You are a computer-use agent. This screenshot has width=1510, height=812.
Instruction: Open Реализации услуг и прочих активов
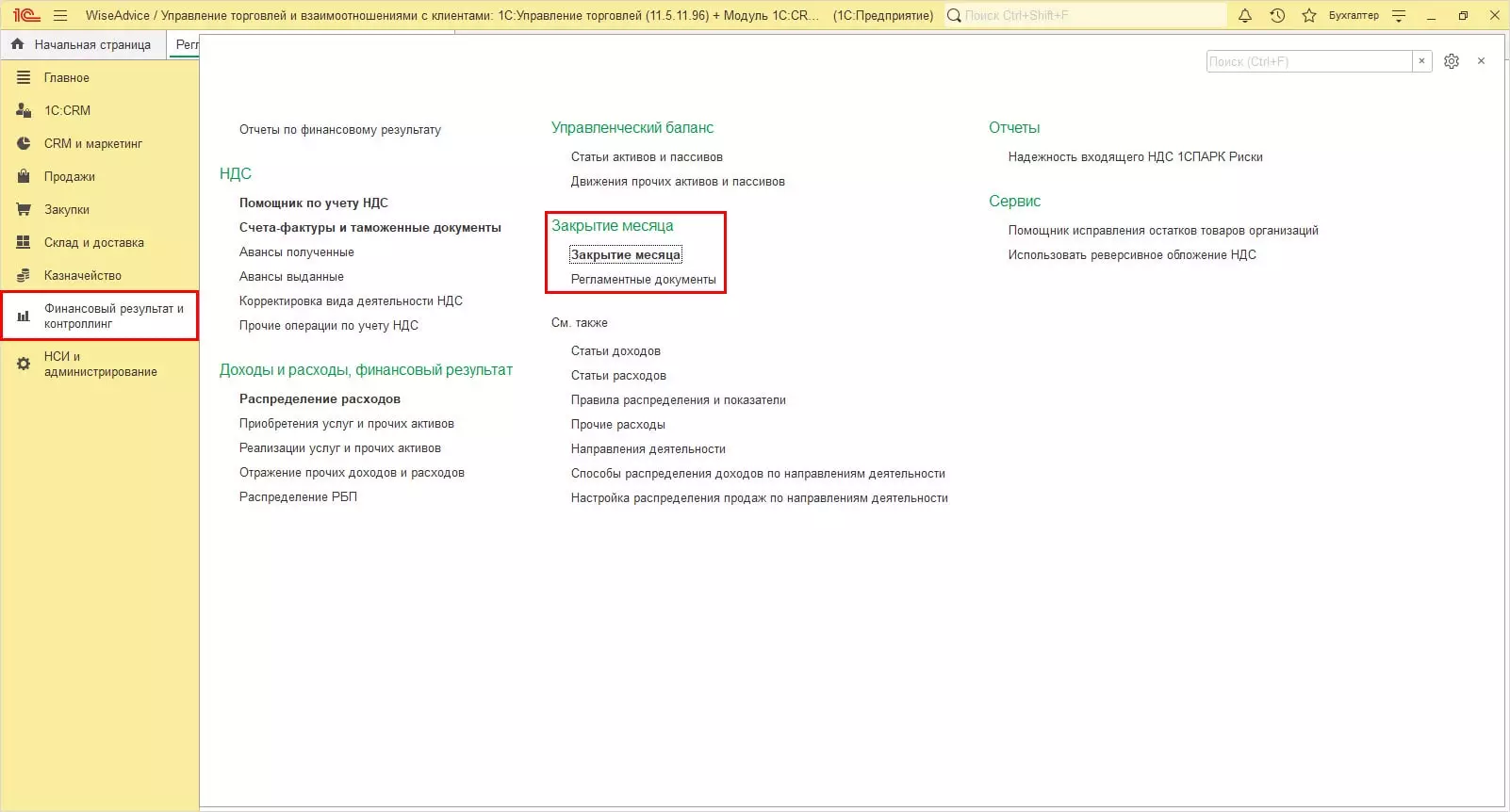[x=340, y=447]
